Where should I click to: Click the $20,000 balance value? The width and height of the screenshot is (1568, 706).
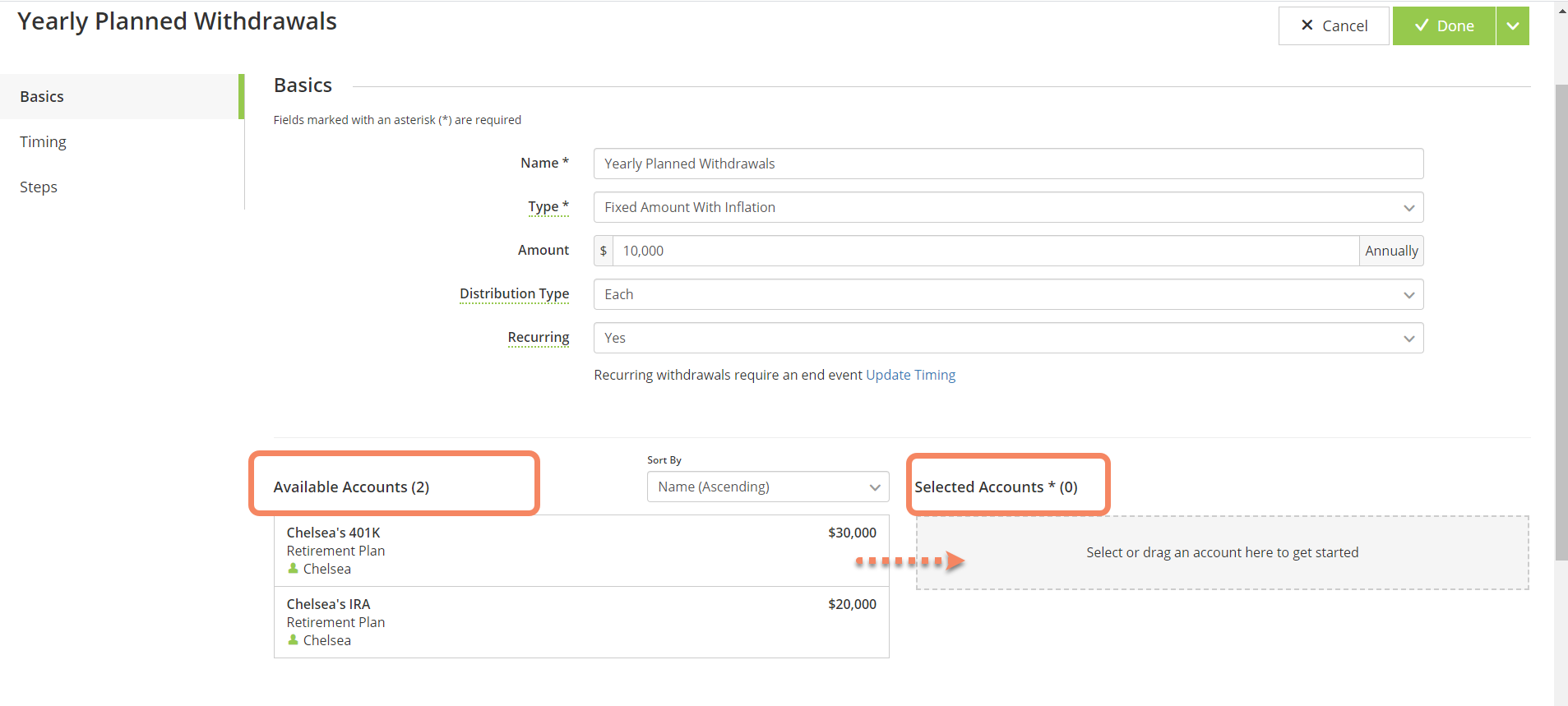[852, 604]
